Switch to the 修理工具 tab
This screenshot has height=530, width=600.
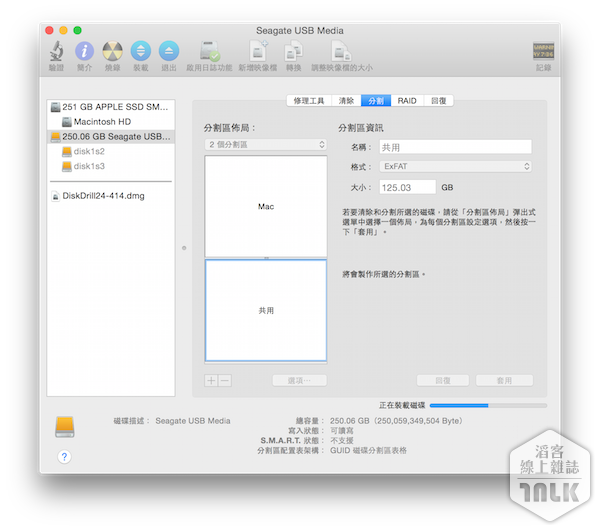coord(309,101)
